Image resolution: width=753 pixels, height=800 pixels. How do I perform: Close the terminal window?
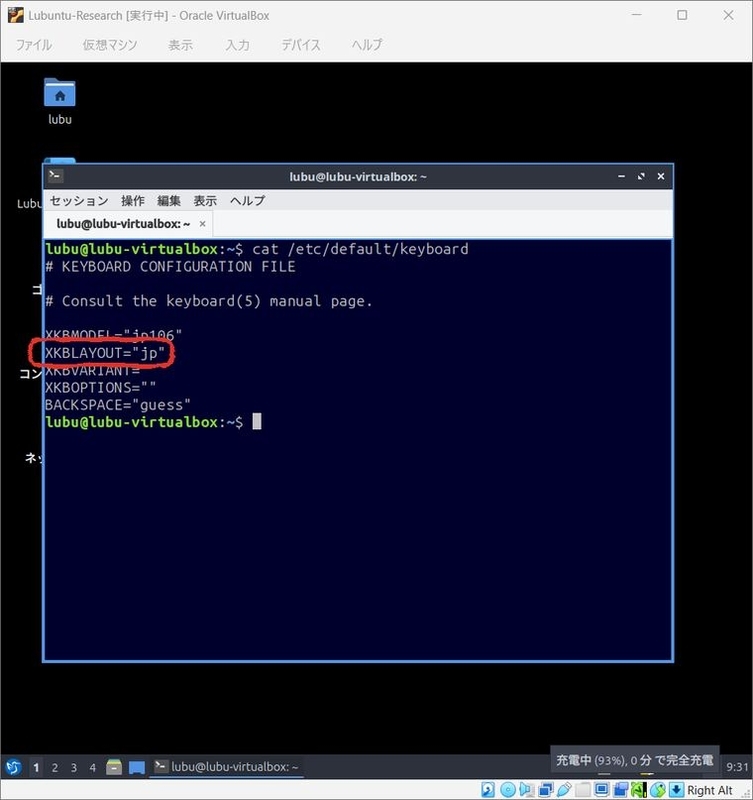(x=661, y=176)
